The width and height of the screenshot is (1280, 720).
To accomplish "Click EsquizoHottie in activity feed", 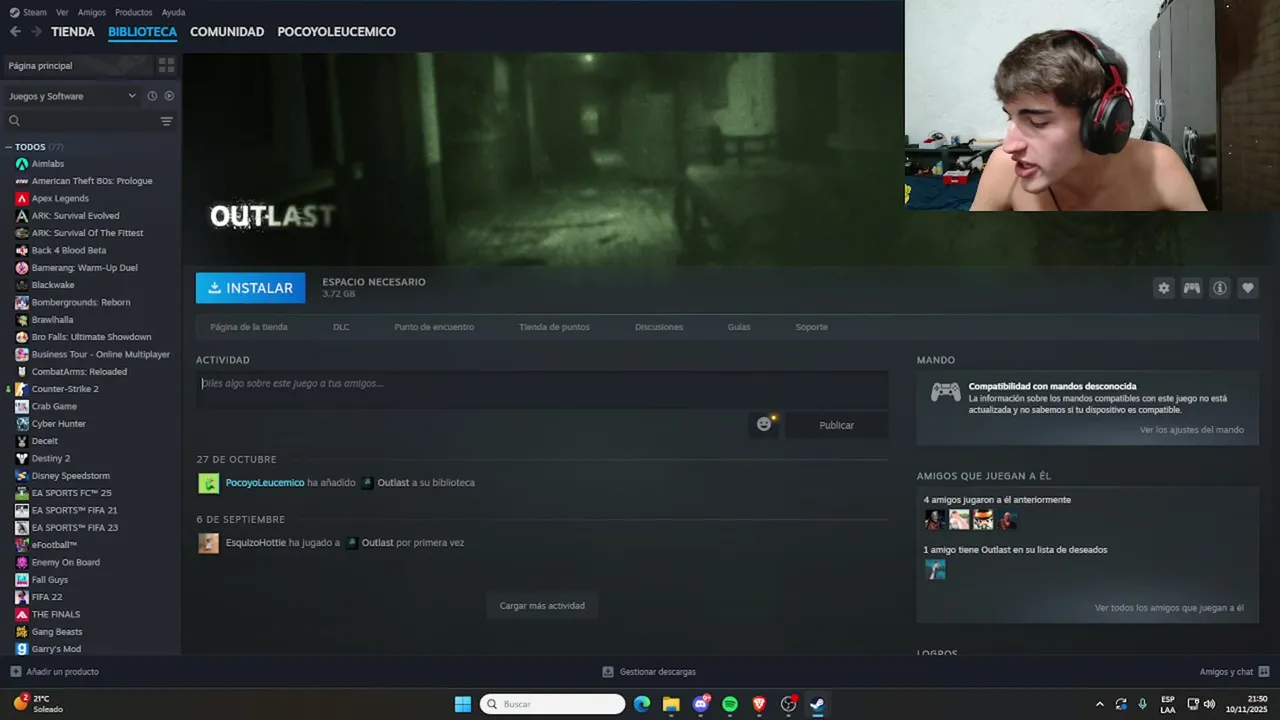I will 256,542.
